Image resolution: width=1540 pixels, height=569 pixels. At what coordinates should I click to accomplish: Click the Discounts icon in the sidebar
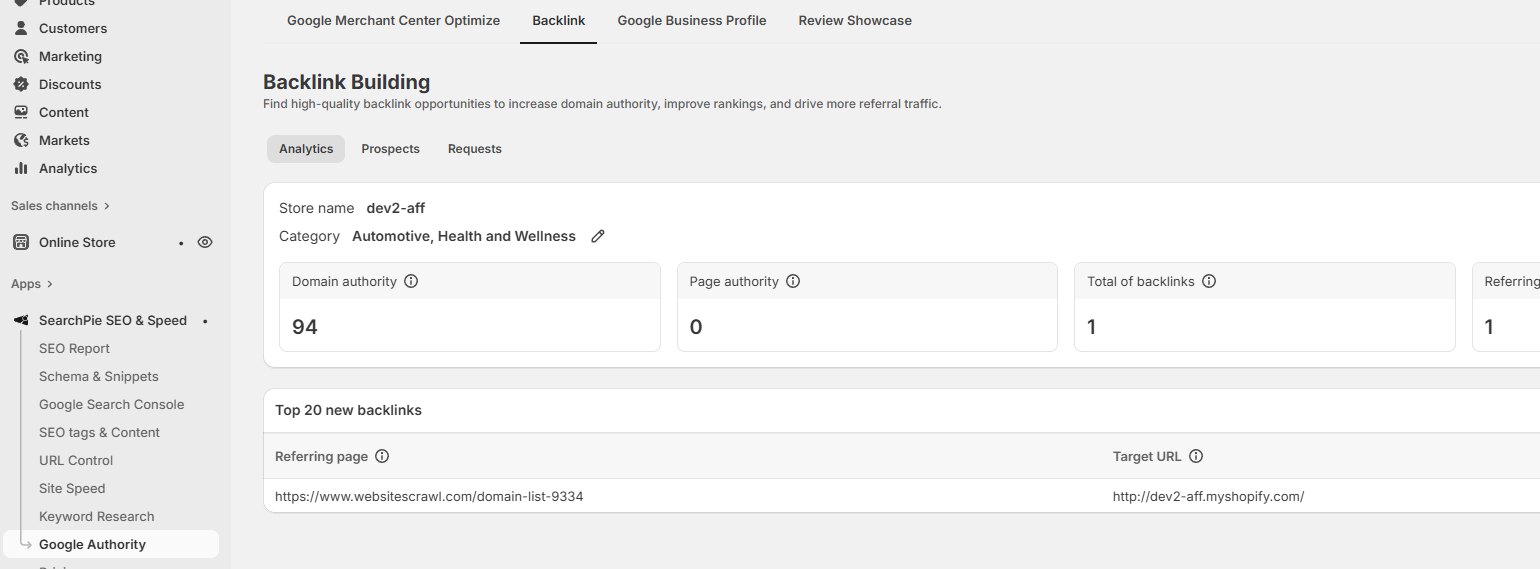(21, 85)
